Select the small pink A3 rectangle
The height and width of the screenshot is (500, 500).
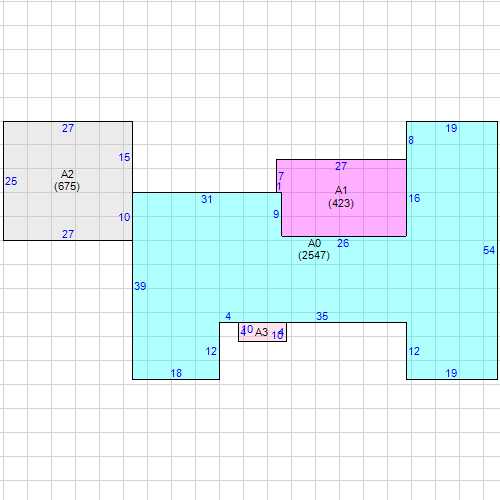coord(262,332)
